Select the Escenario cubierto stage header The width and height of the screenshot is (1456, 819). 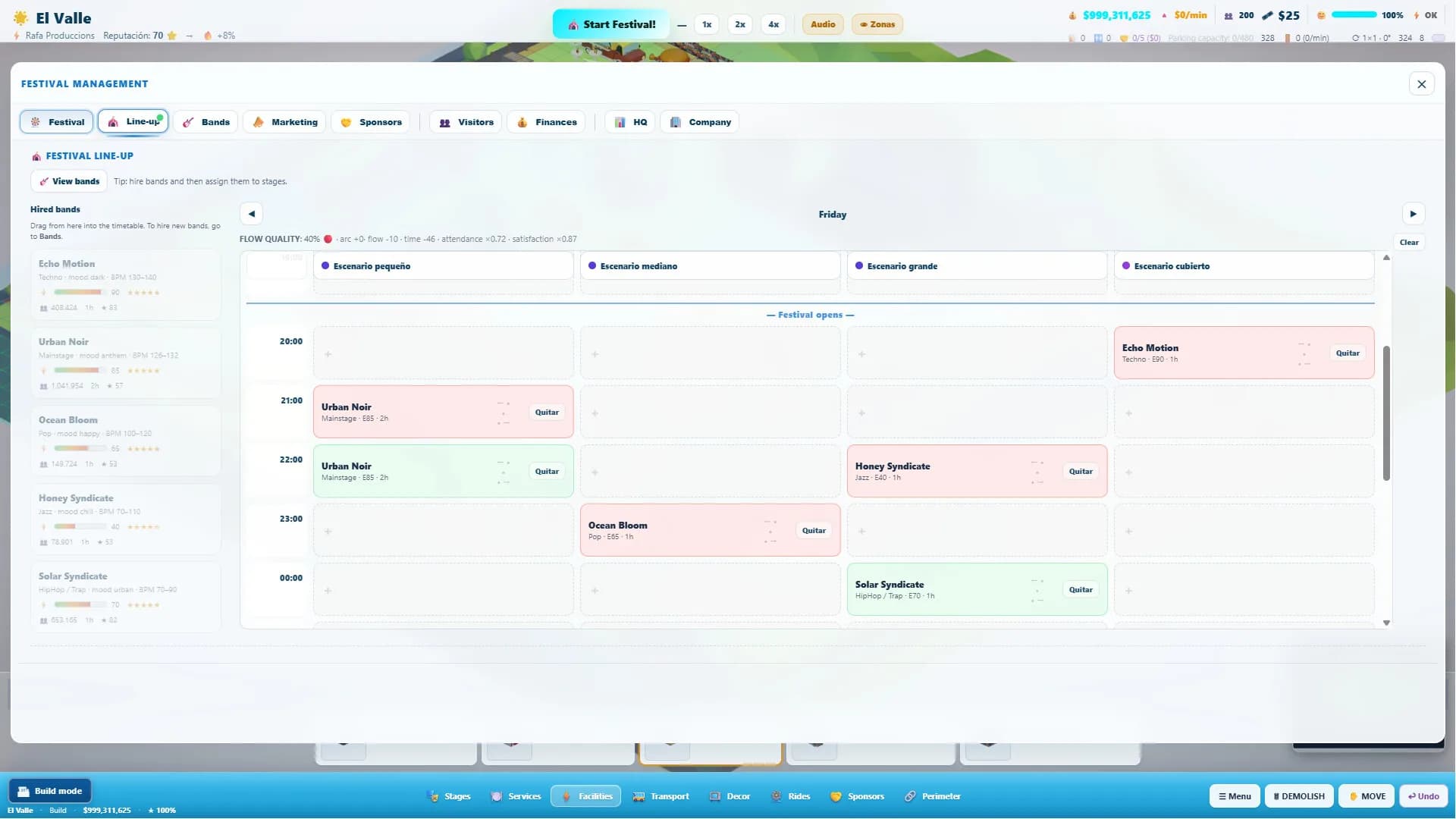pos(1244,266)
